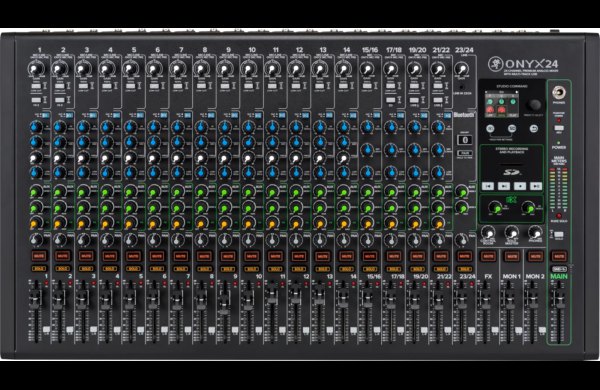
Task: Click the right round back button under screen
Action: point(534,129)
